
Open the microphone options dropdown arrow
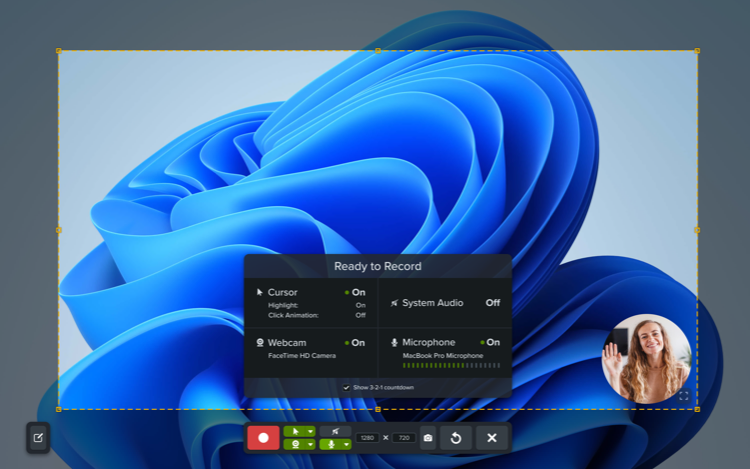click(x=346, y=444)
